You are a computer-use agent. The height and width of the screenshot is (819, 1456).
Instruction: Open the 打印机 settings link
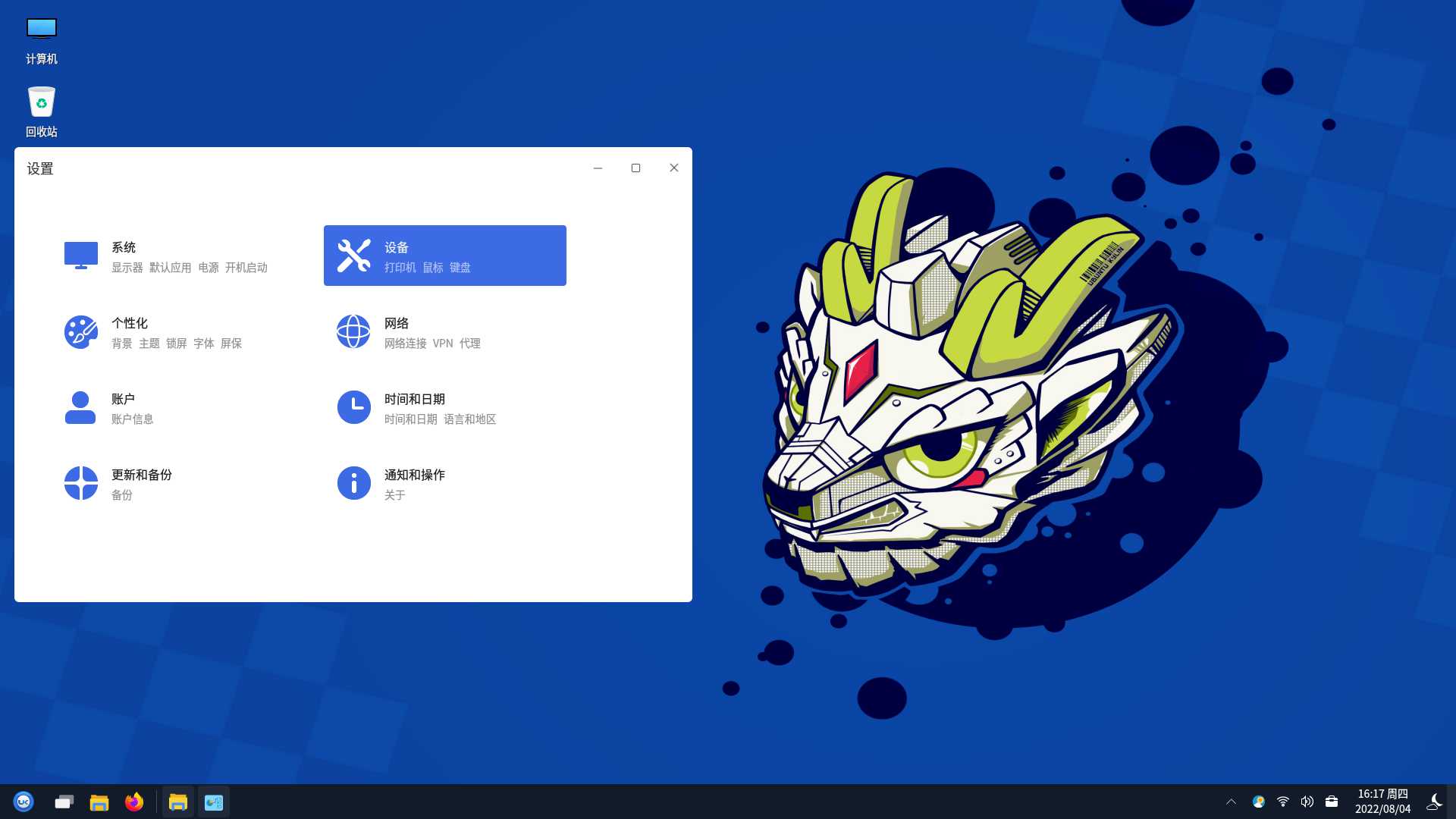(x=400, y=268)
